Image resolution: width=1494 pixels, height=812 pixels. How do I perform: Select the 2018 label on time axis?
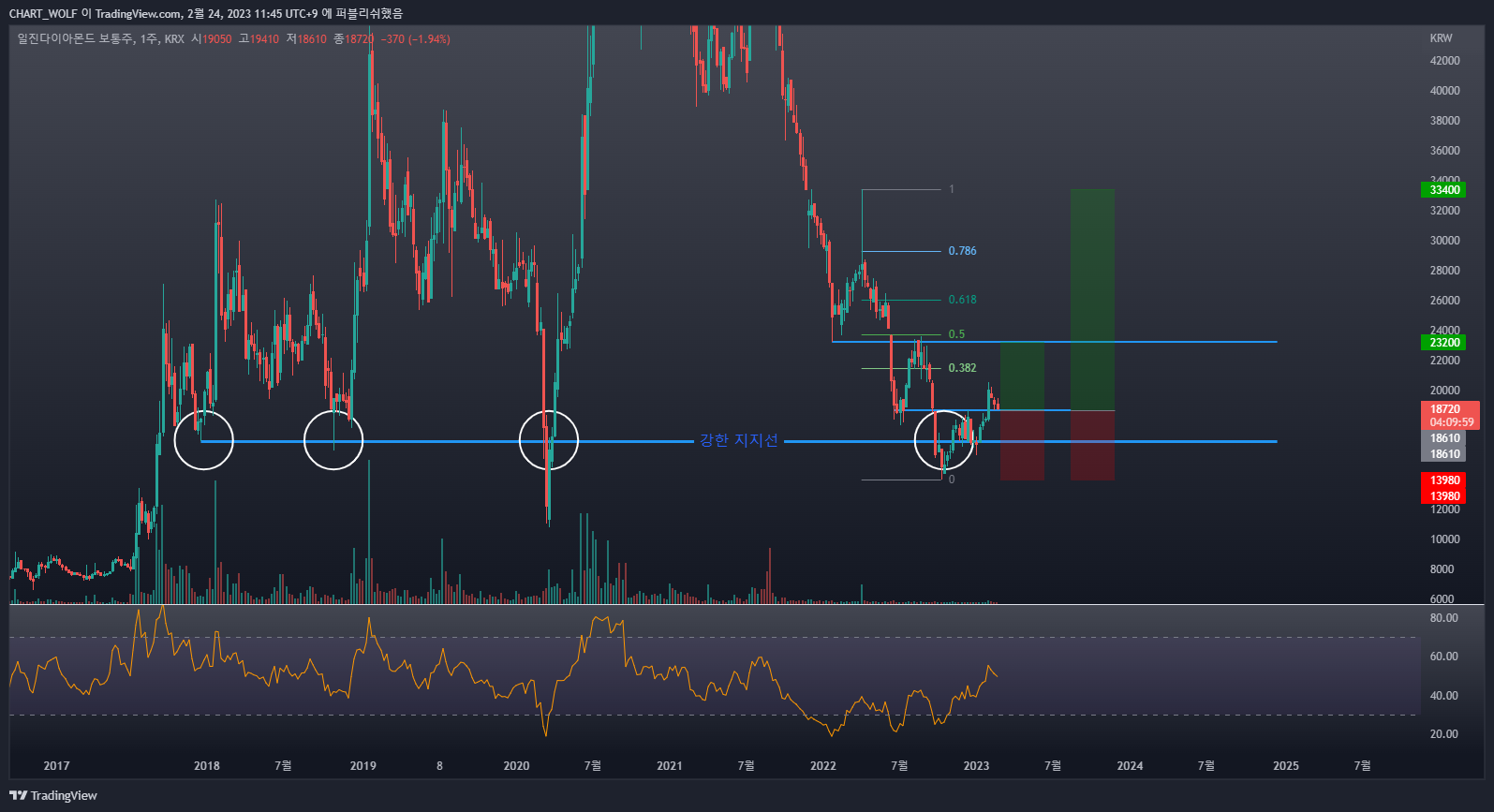[x=207, y=766]
